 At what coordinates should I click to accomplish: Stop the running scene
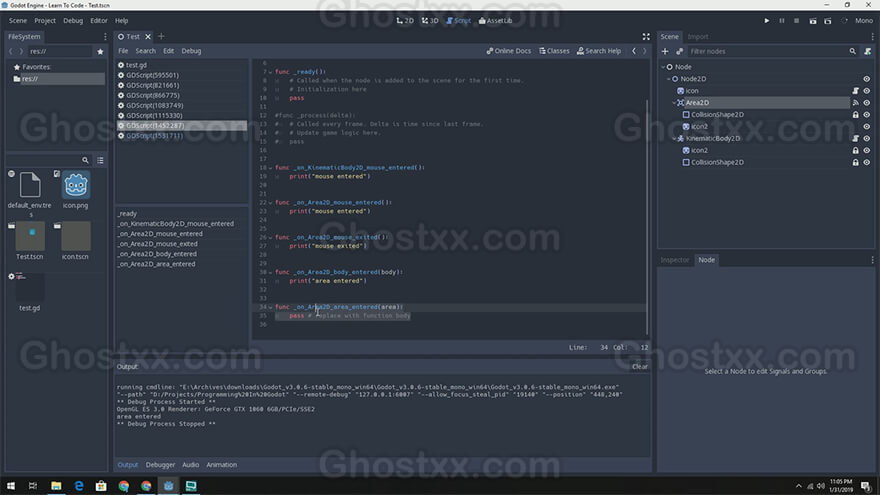[x=796, y=21]
